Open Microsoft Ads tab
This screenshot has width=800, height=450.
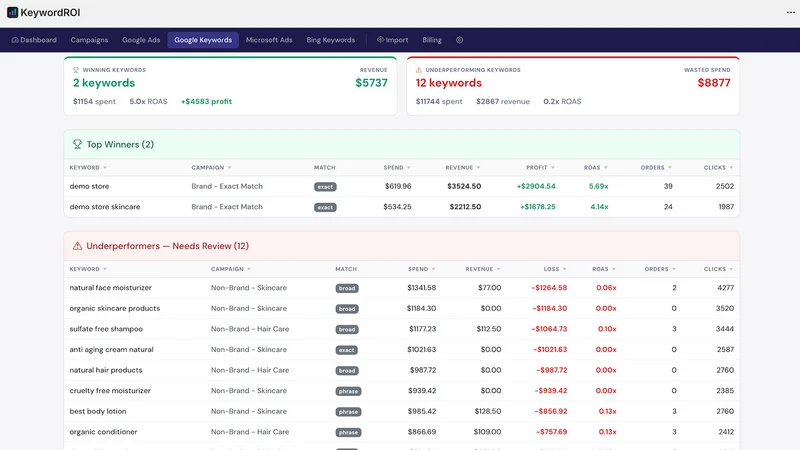tap(269, 40)
